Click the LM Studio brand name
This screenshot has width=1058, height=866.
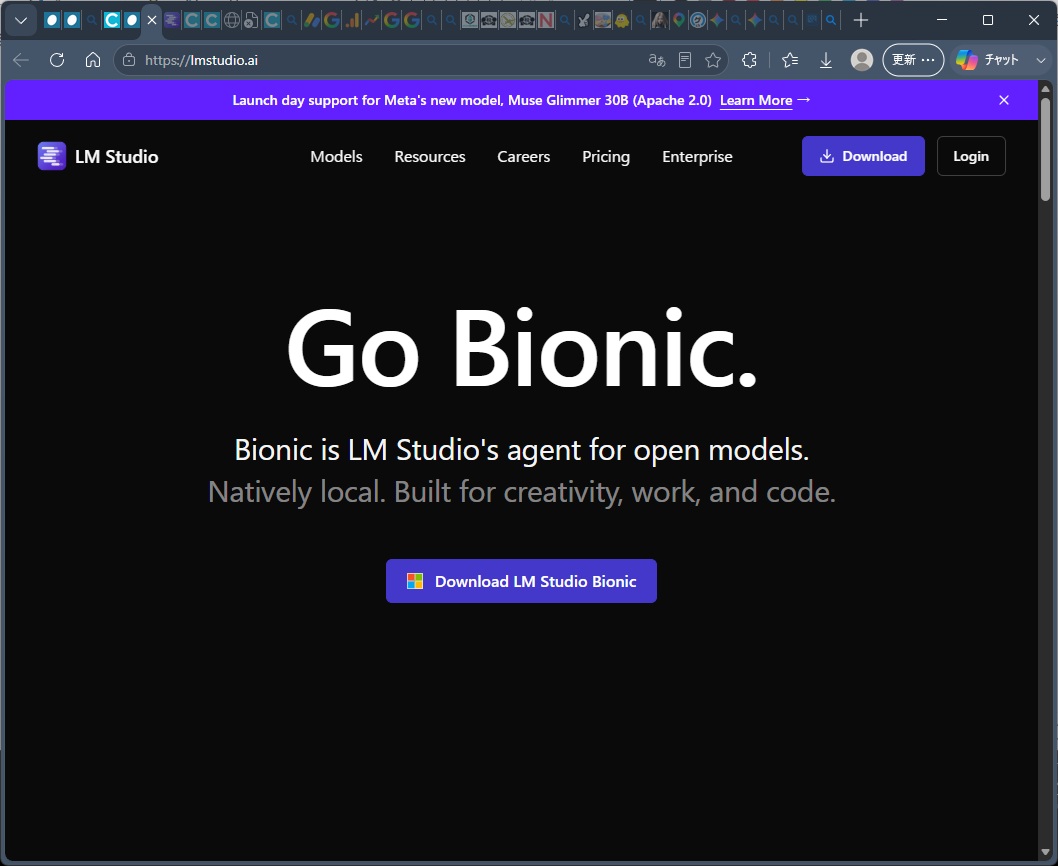click(117, 157)
